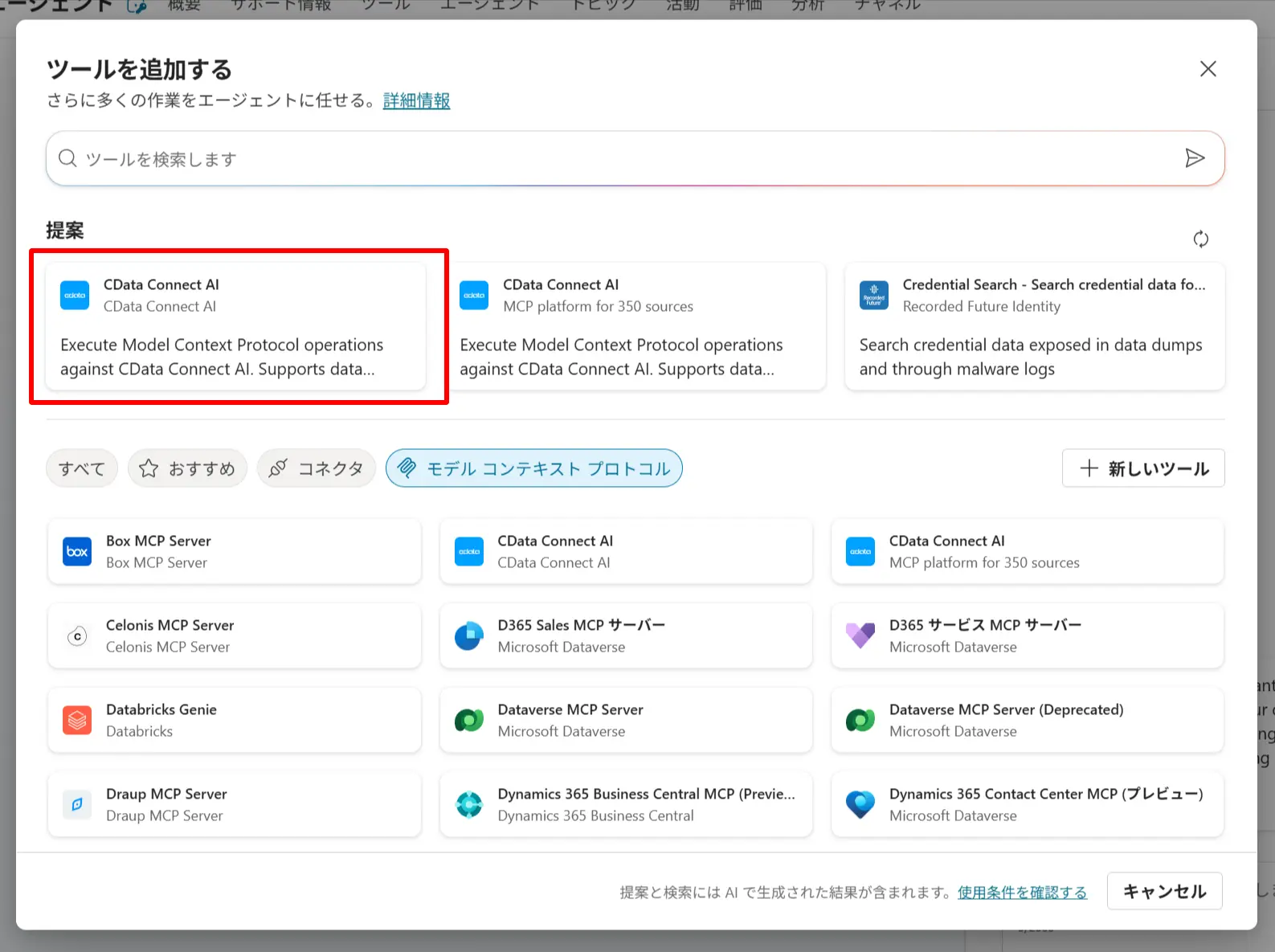This screenshot has height=952, width=1275.
Task: Select the おすすめ filter tab
Action: pos(187,468)
